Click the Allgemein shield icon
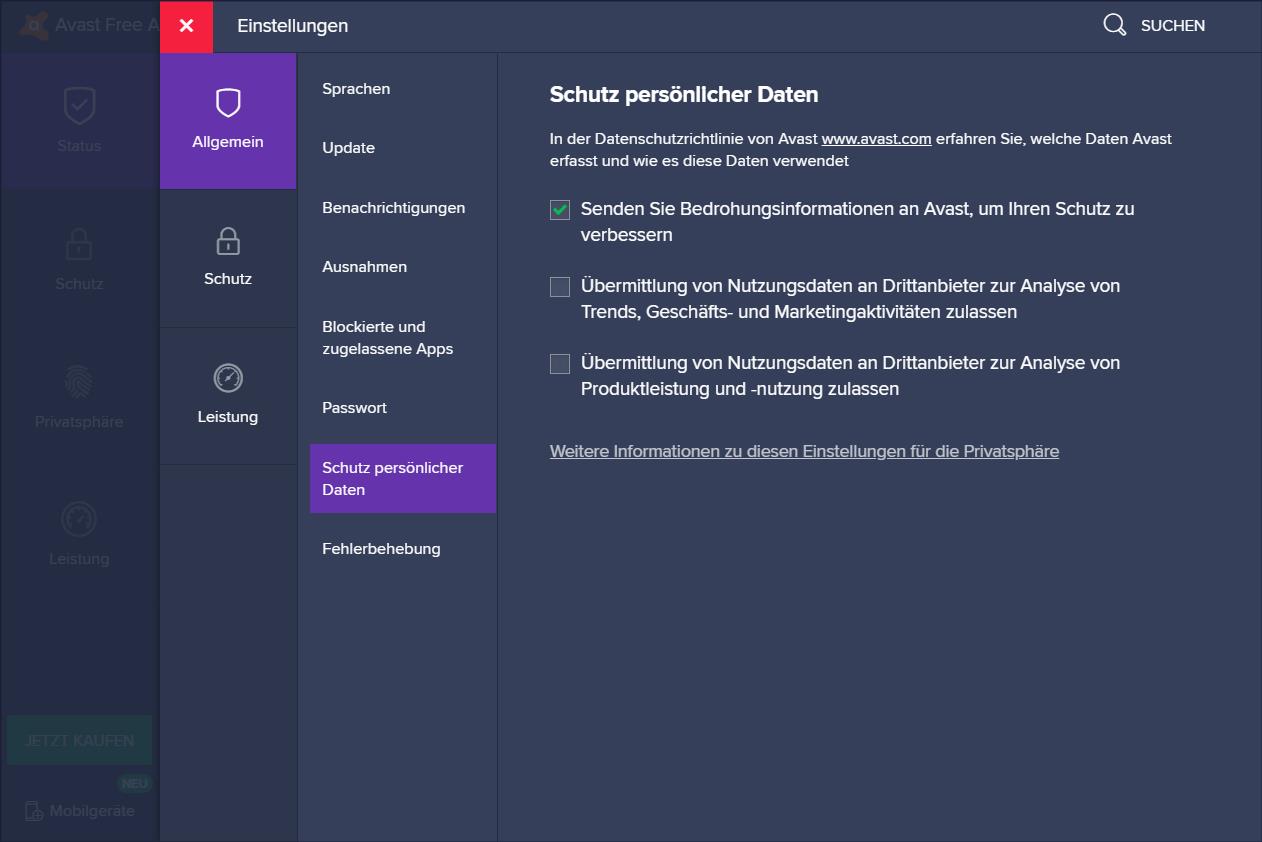 [228, 103]
